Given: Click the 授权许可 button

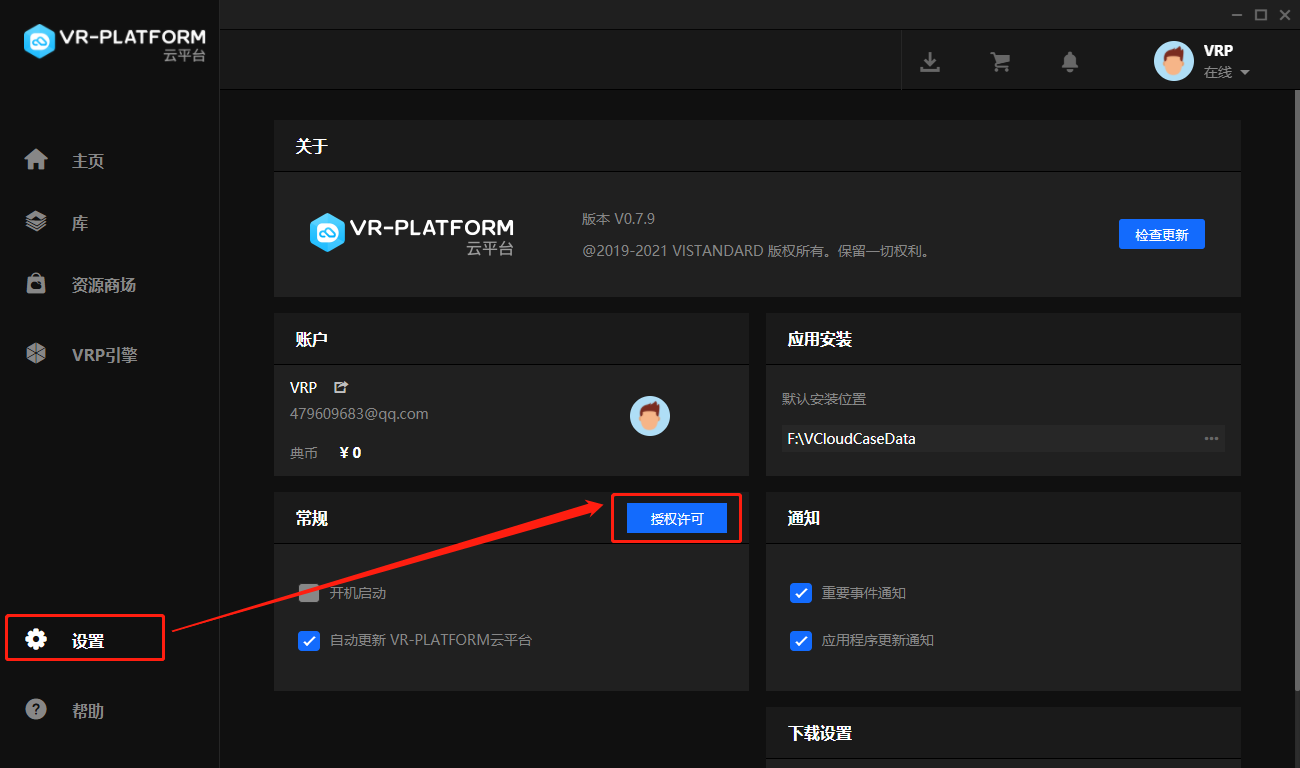Looking at the screenshot, I should 677,518.
